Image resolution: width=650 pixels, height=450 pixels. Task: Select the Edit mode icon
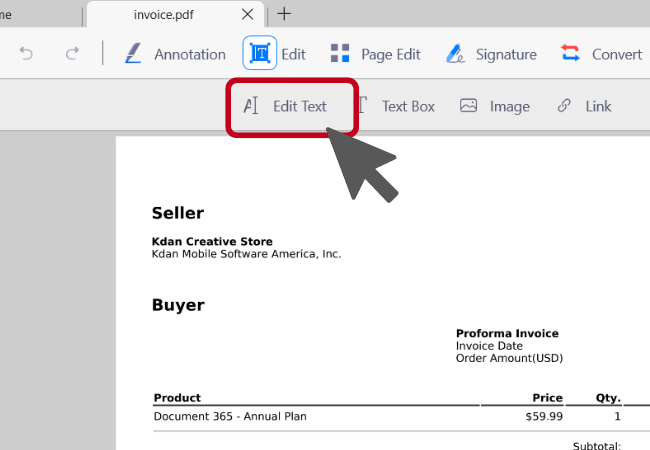(x=260, y=53)
